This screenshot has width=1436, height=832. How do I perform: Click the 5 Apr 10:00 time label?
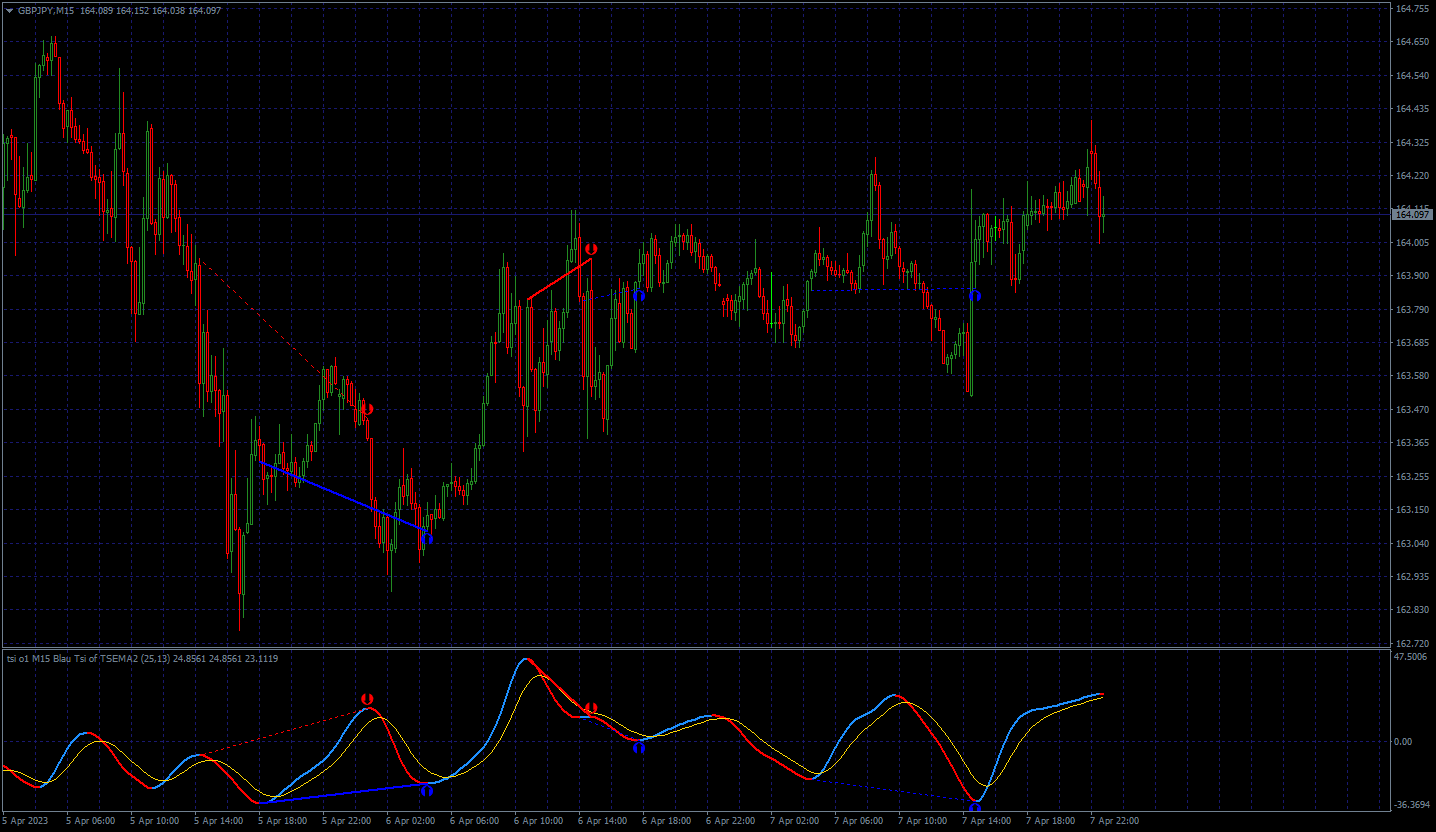154,821
